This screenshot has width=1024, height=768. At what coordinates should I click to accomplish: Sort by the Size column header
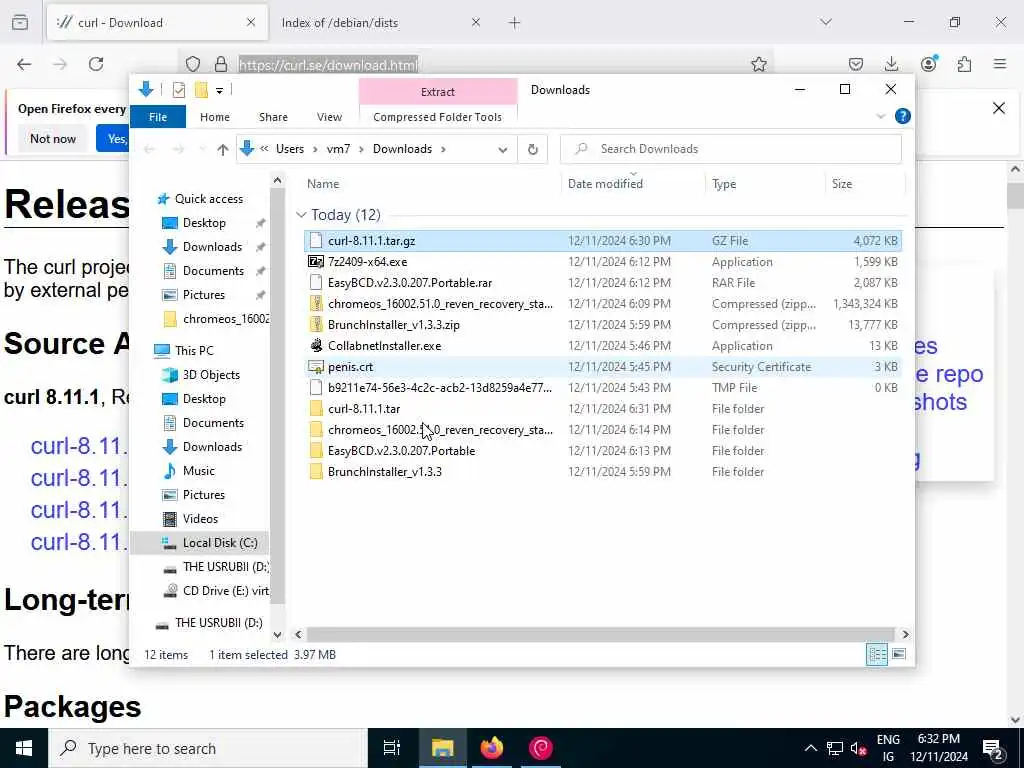(842, 184)
